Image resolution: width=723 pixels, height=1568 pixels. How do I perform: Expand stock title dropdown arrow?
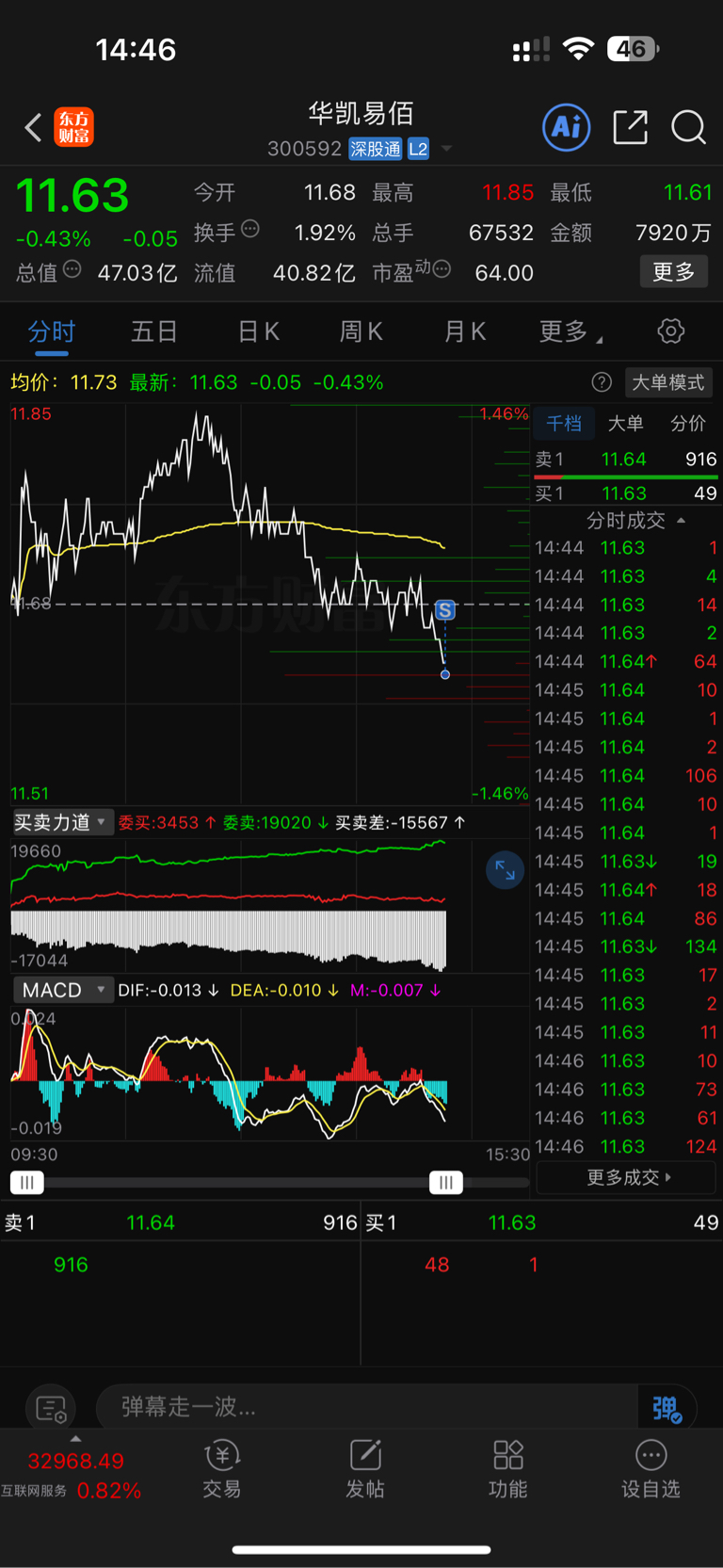point(446,149)
